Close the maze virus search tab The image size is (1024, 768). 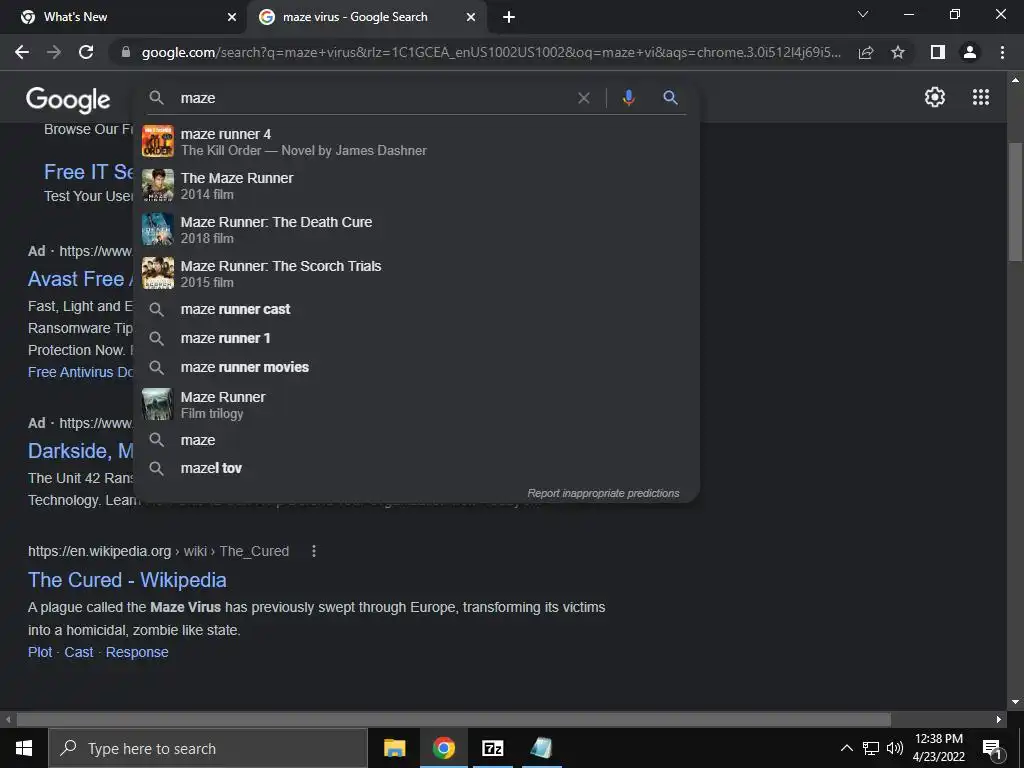pos(471,17)
